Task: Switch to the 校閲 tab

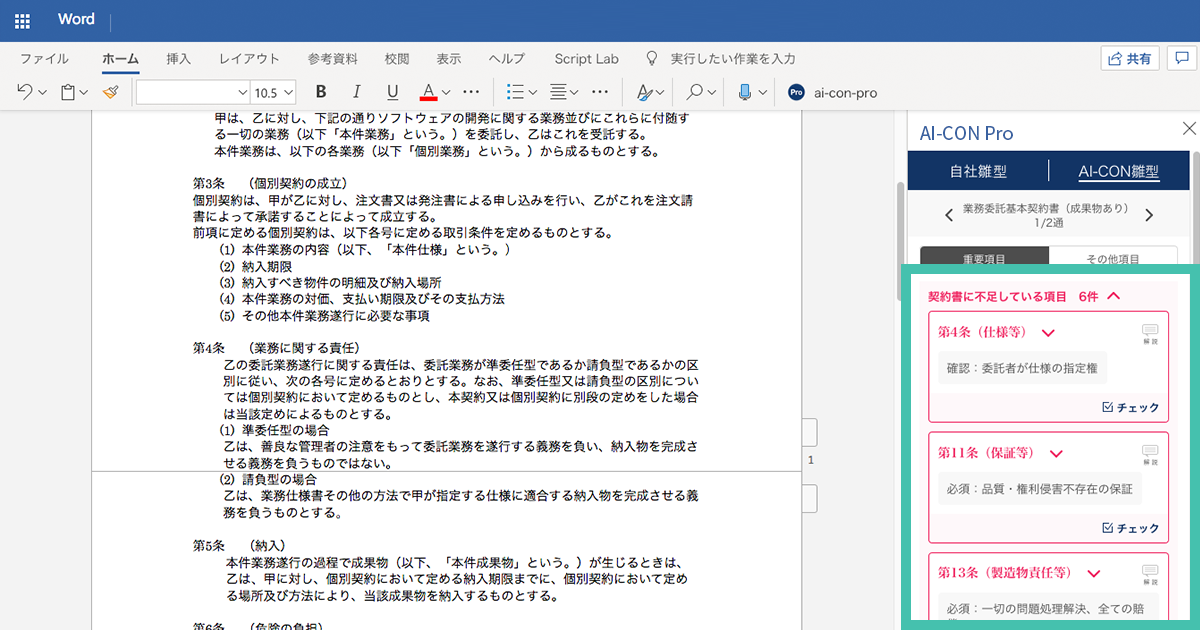Action: 397,59
